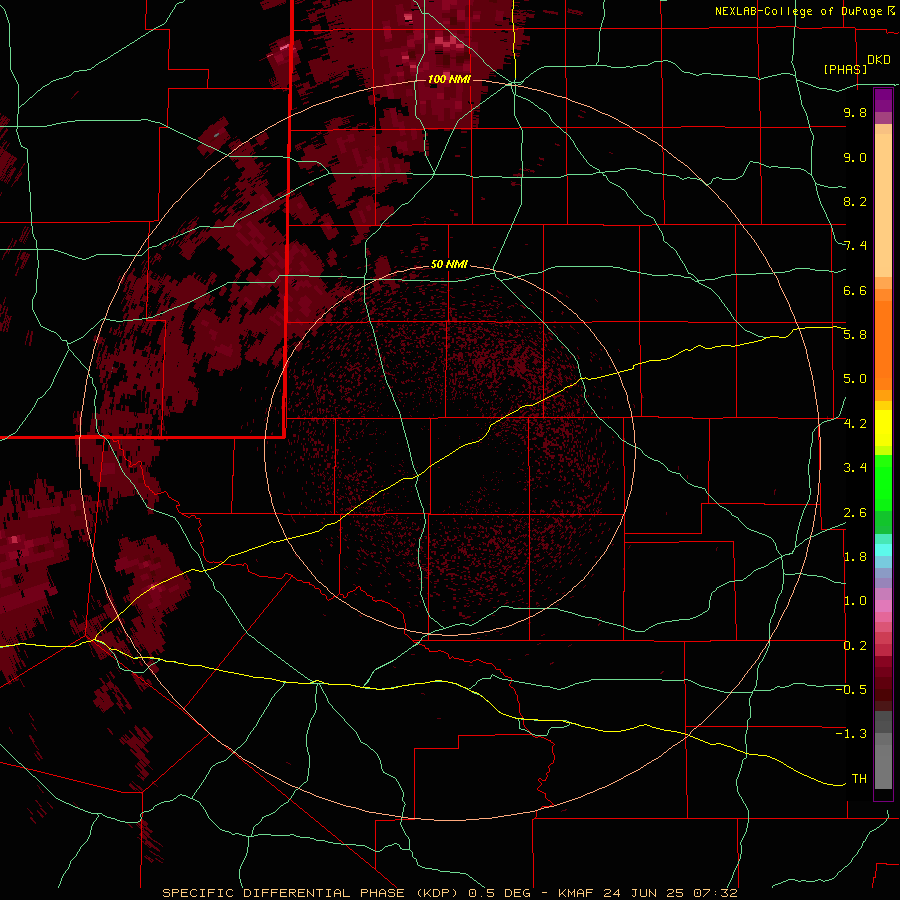The image size is (900, 900).
Task: Click the TH threshold label on scale
Action: 859,779
